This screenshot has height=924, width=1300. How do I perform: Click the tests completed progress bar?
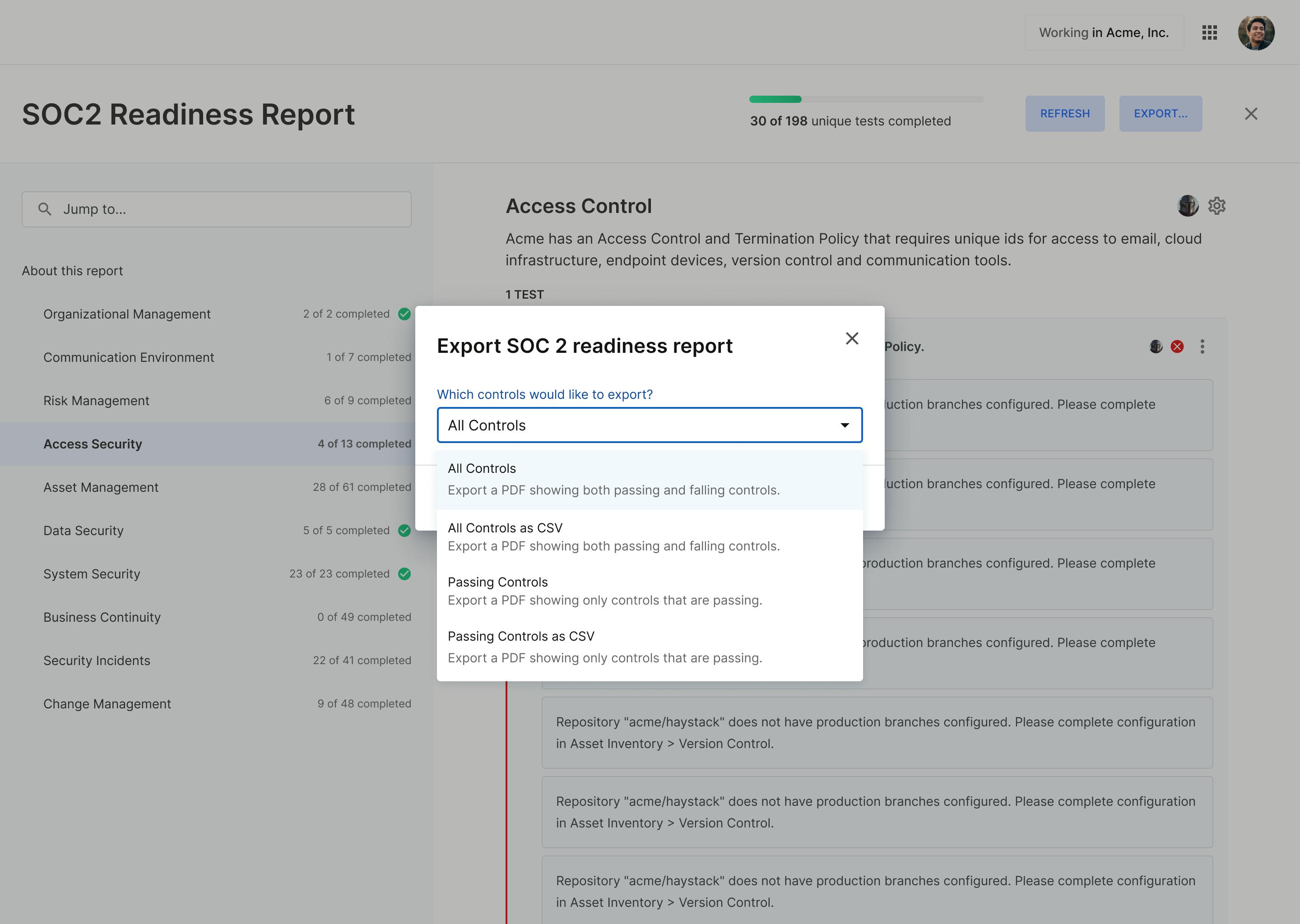coord(865,100)
